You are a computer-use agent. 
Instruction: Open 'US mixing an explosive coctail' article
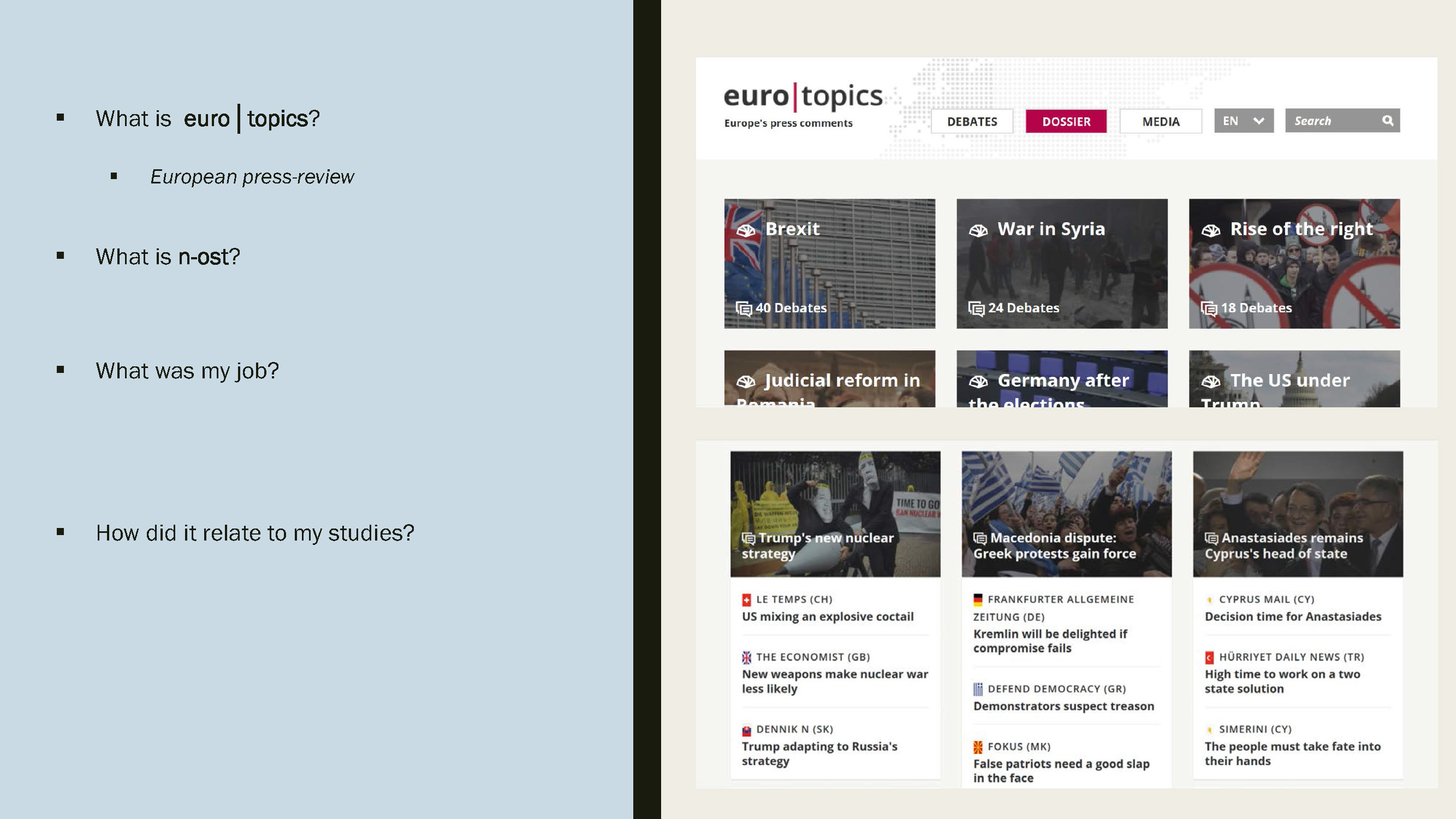click(x=828, y=616)
